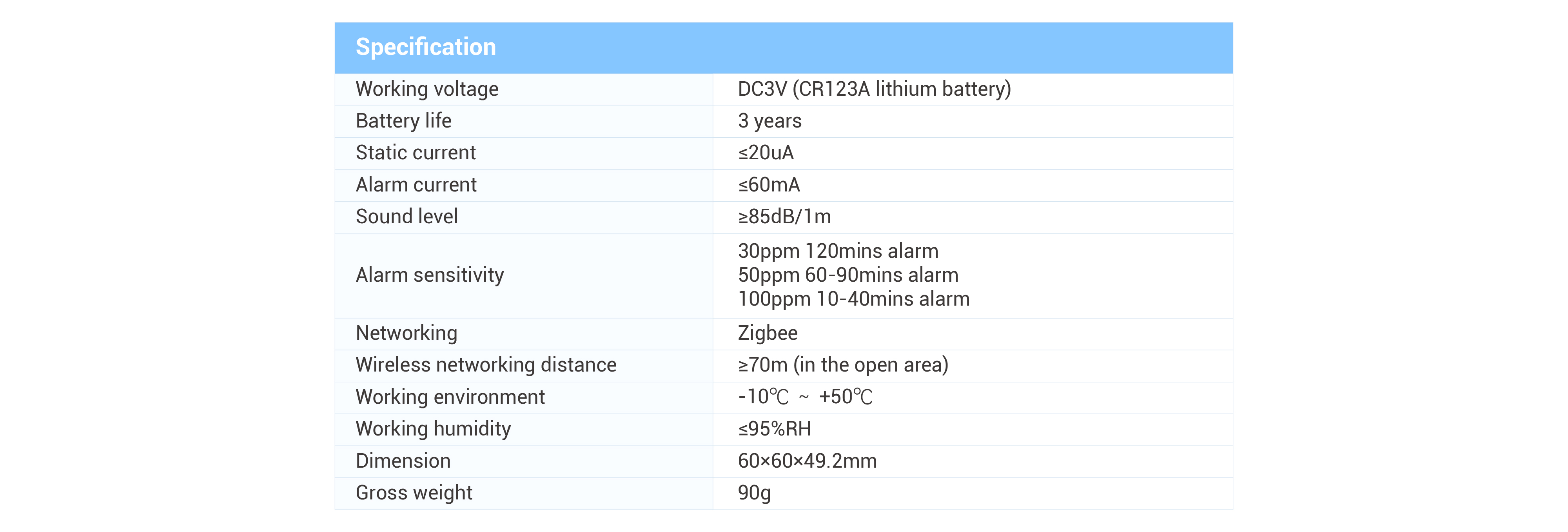Click the 3 years value

tap(769, 121)
